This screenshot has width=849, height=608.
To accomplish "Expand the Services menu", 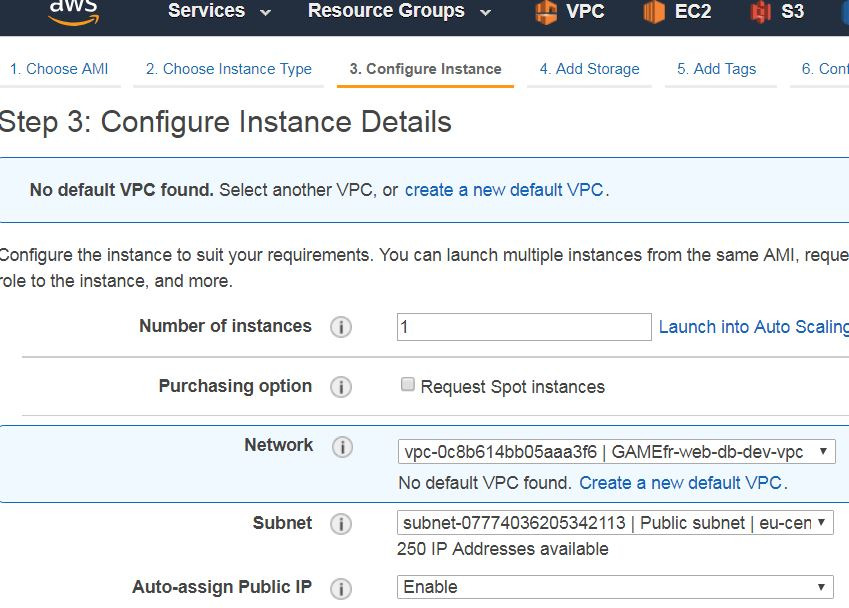I will point(219,11).
